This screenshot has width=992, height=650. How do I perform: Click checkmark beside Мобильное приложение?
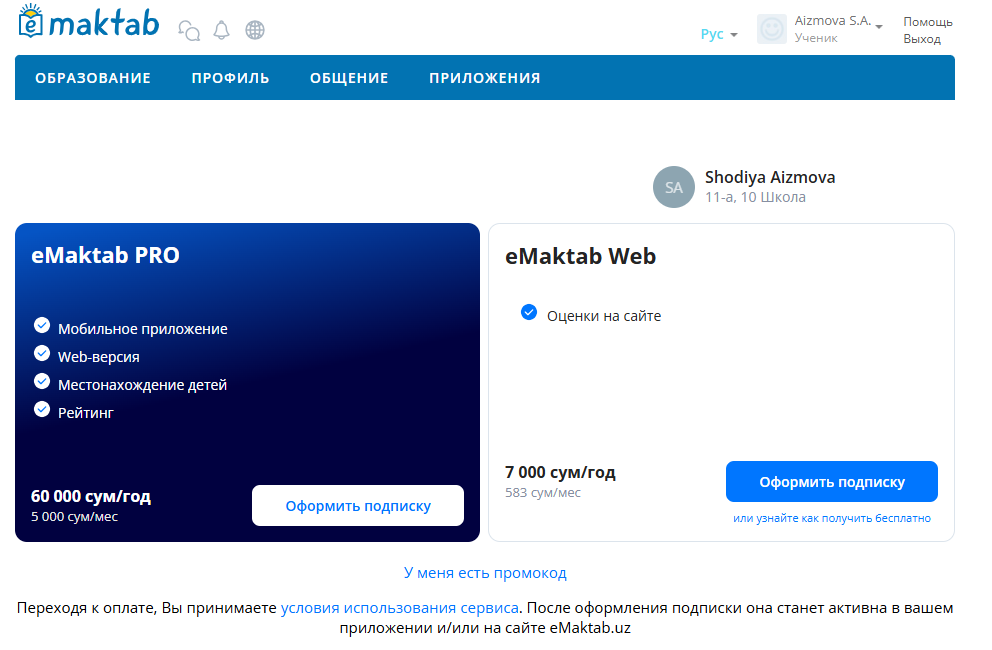(x=42, y=326)
